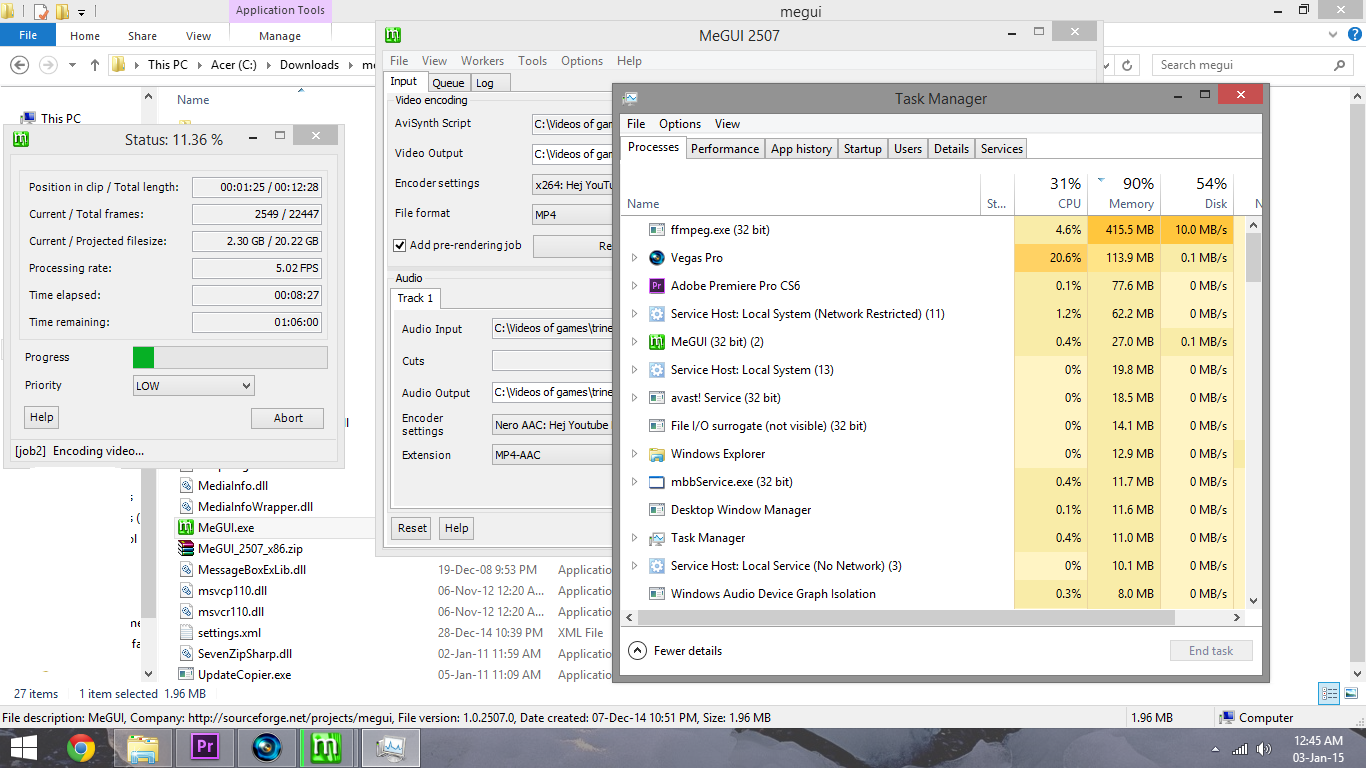
Task: Select the file name MediaInfoWrapper.dll
Action: (x=255, y=507)
